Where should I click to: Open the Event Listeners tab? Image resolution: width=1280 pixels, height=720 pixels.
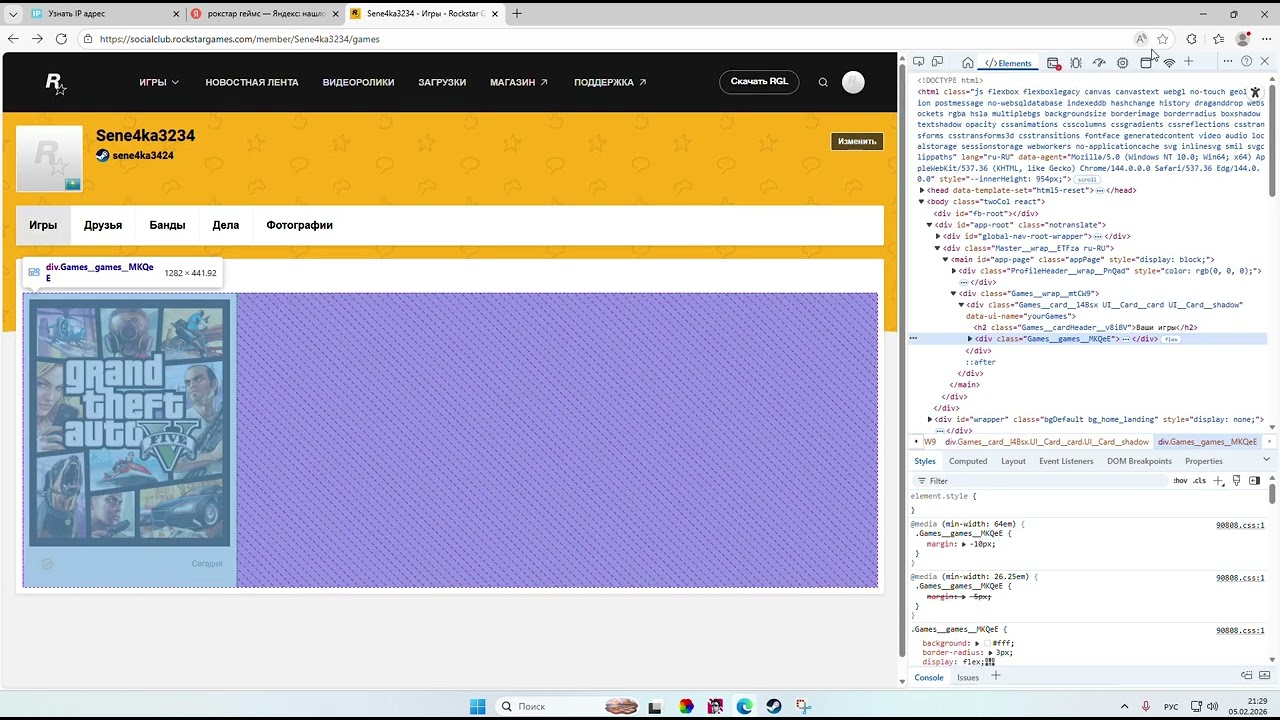coord(1066,461)
